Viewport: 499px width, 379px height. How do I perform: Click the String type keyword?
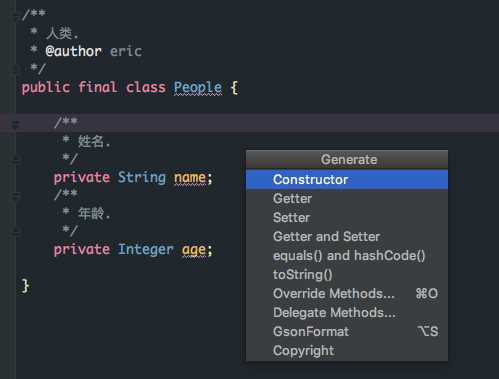[x=142, y=178]
